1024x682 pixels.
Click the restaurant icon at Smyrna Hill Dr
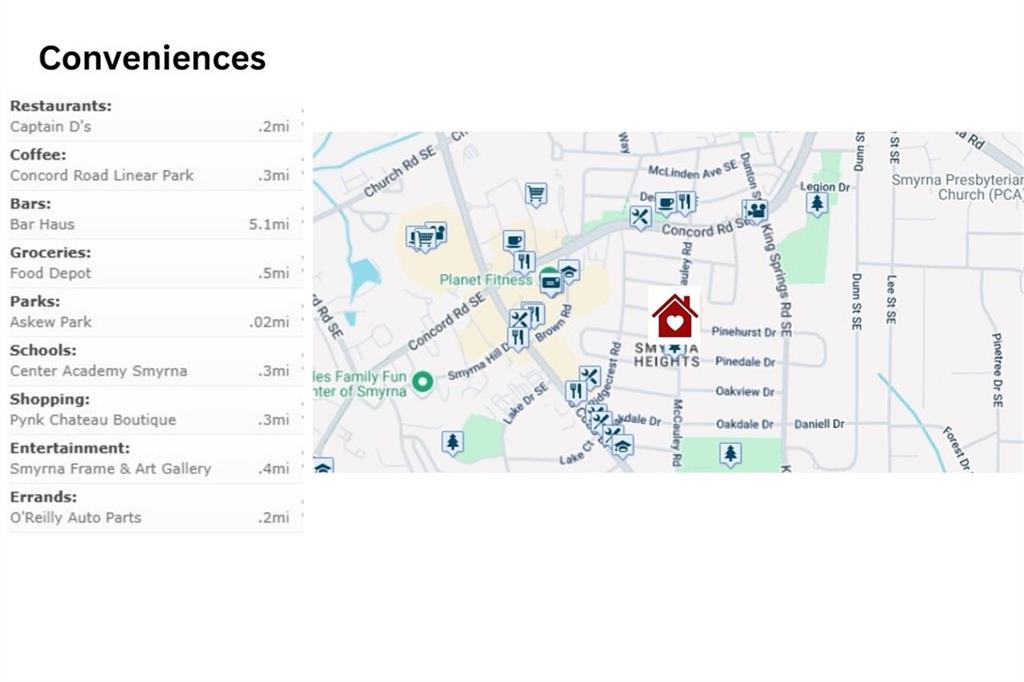click(518, 338)
